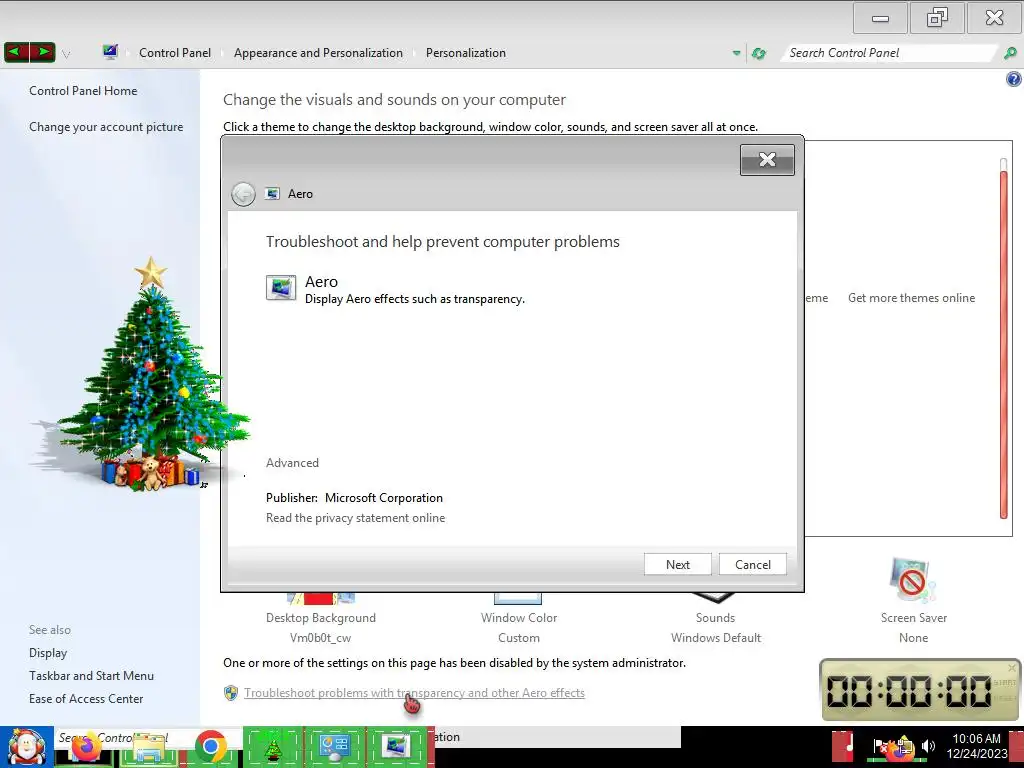Viewport: 1024px width, 768px height.
Task: Switch to Control Panel taskbar window
Action: coord(334,747)
